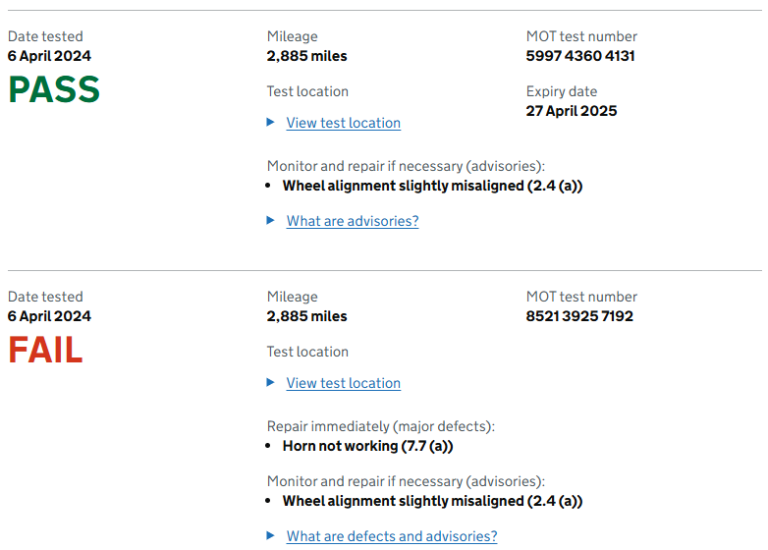Image resolution: width=768 pixels, height=550 pixels.
Task: Select MOT test number 5997 4360 4131
Action: [x=580, y=56]
